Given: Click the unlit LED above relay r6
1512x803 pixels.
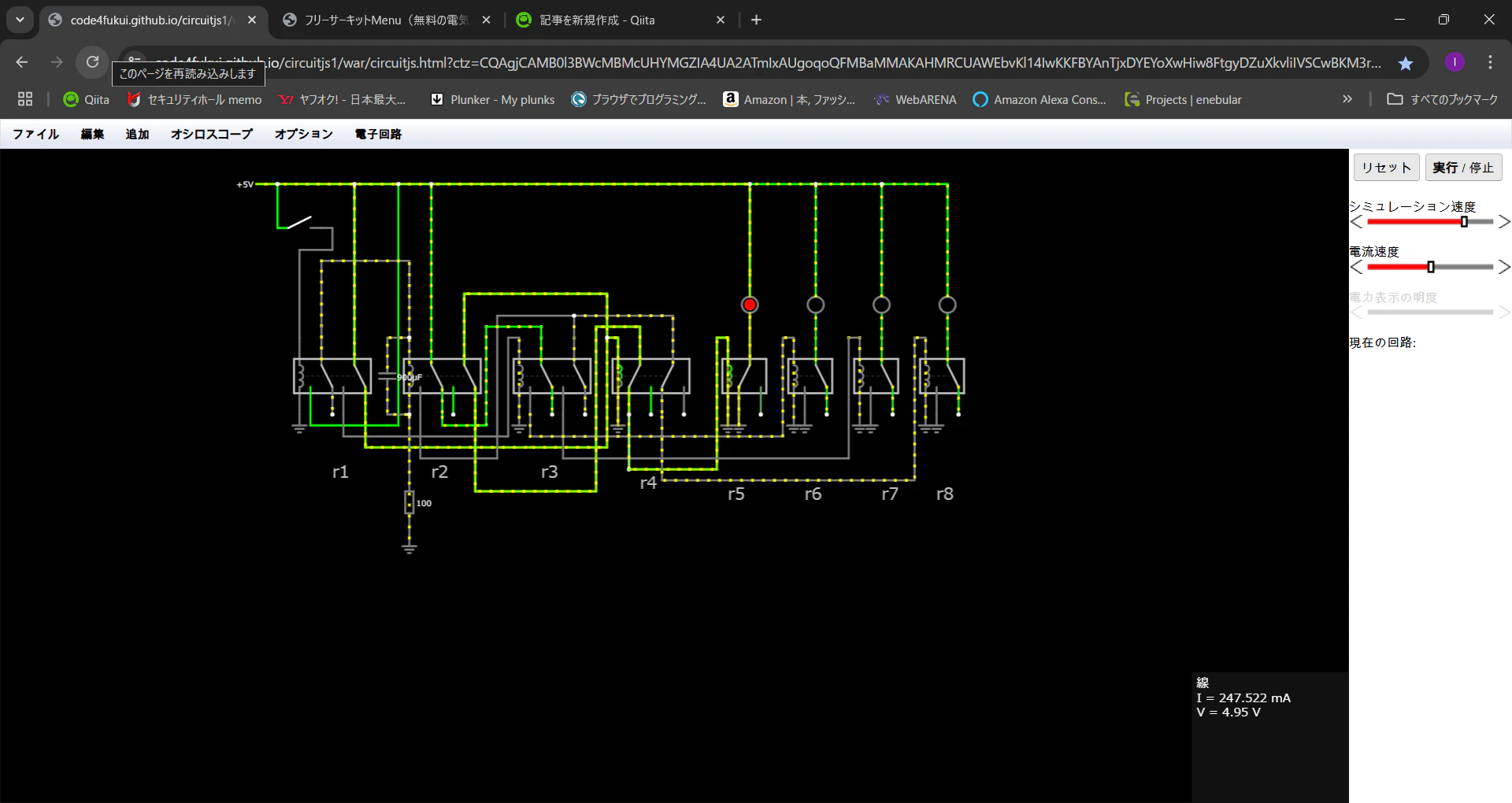Looking at the screenshot, I should [x=816, y=305].
